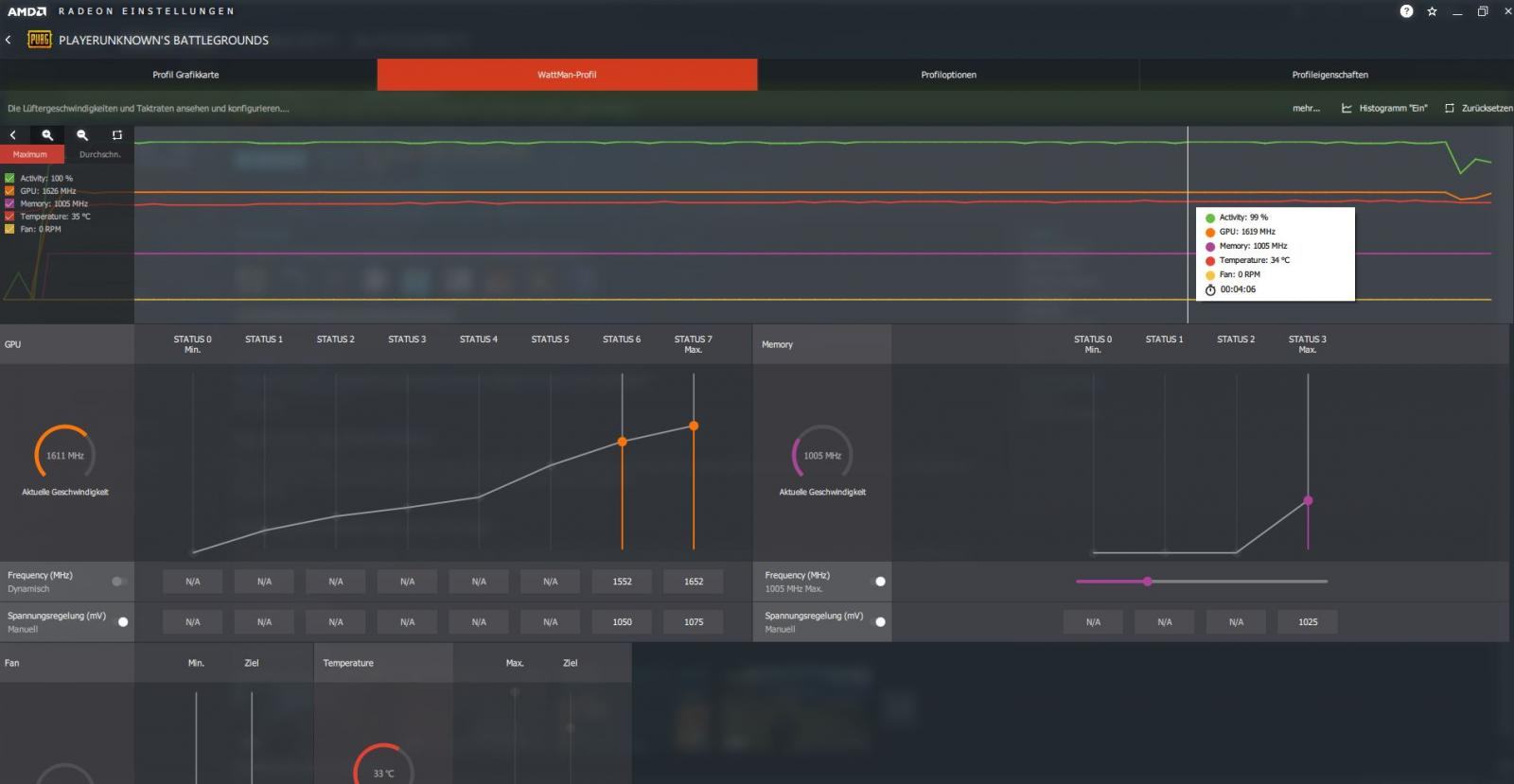
Task: Toggle Memory Frequency switch
Action: 879,582
